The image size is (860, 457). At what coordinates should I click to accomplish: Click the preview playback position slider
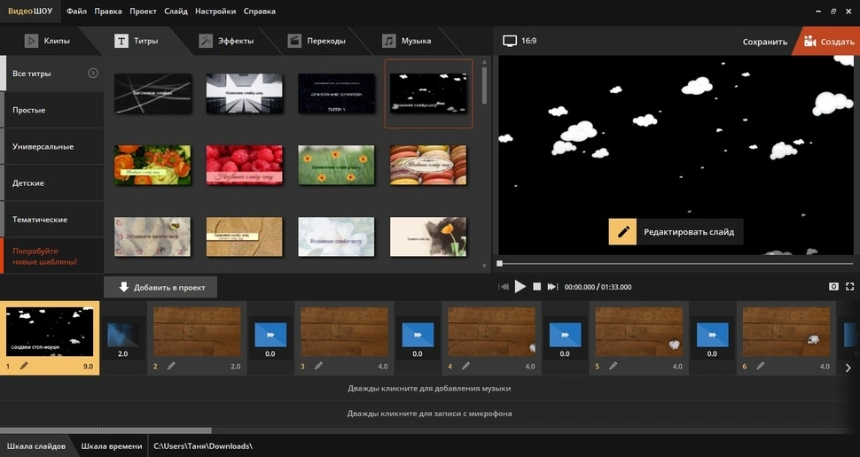coord(676,264)
